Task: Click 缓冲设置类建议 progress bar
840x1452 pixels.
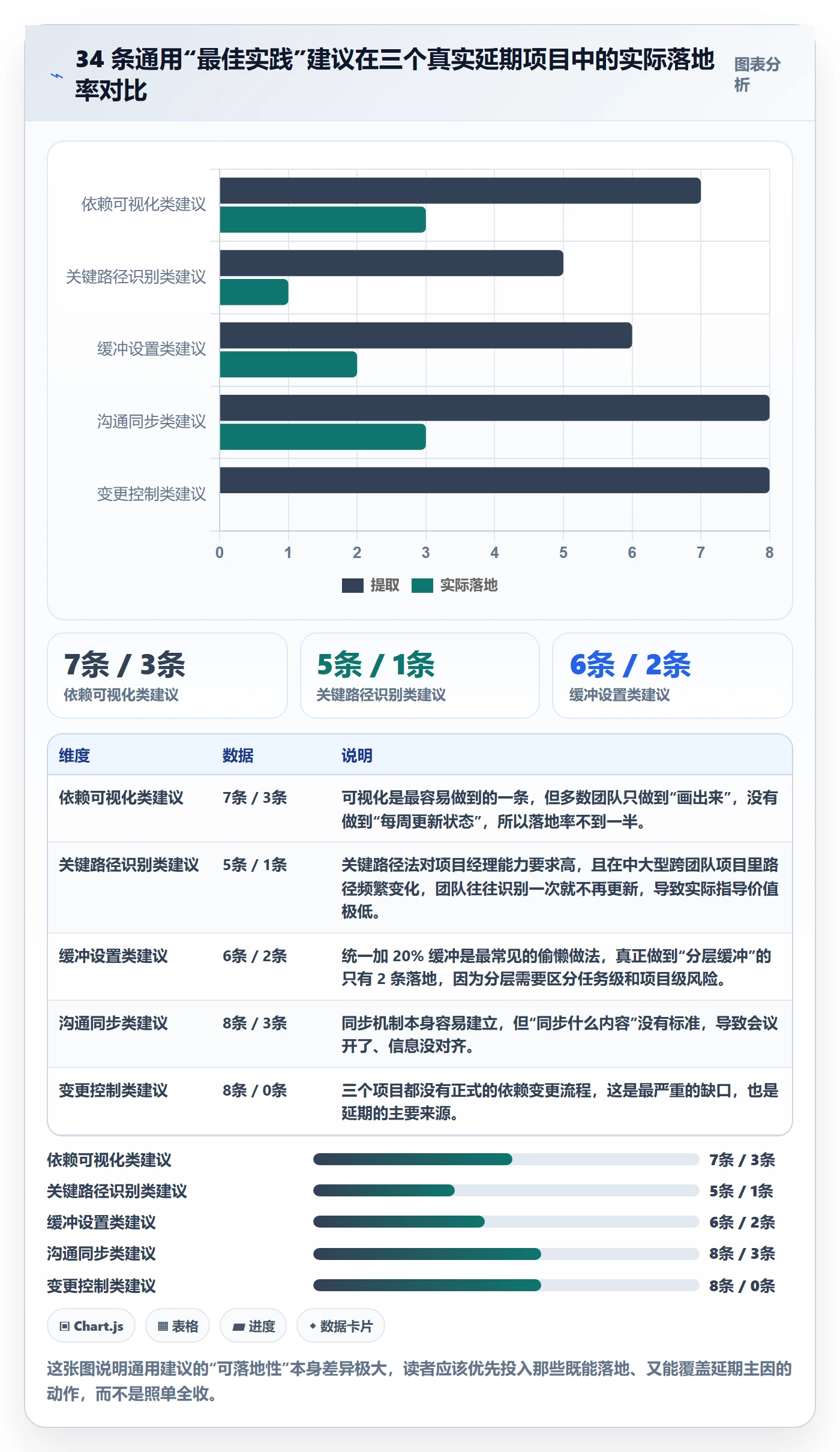Action: click(x=506, y=1222)
